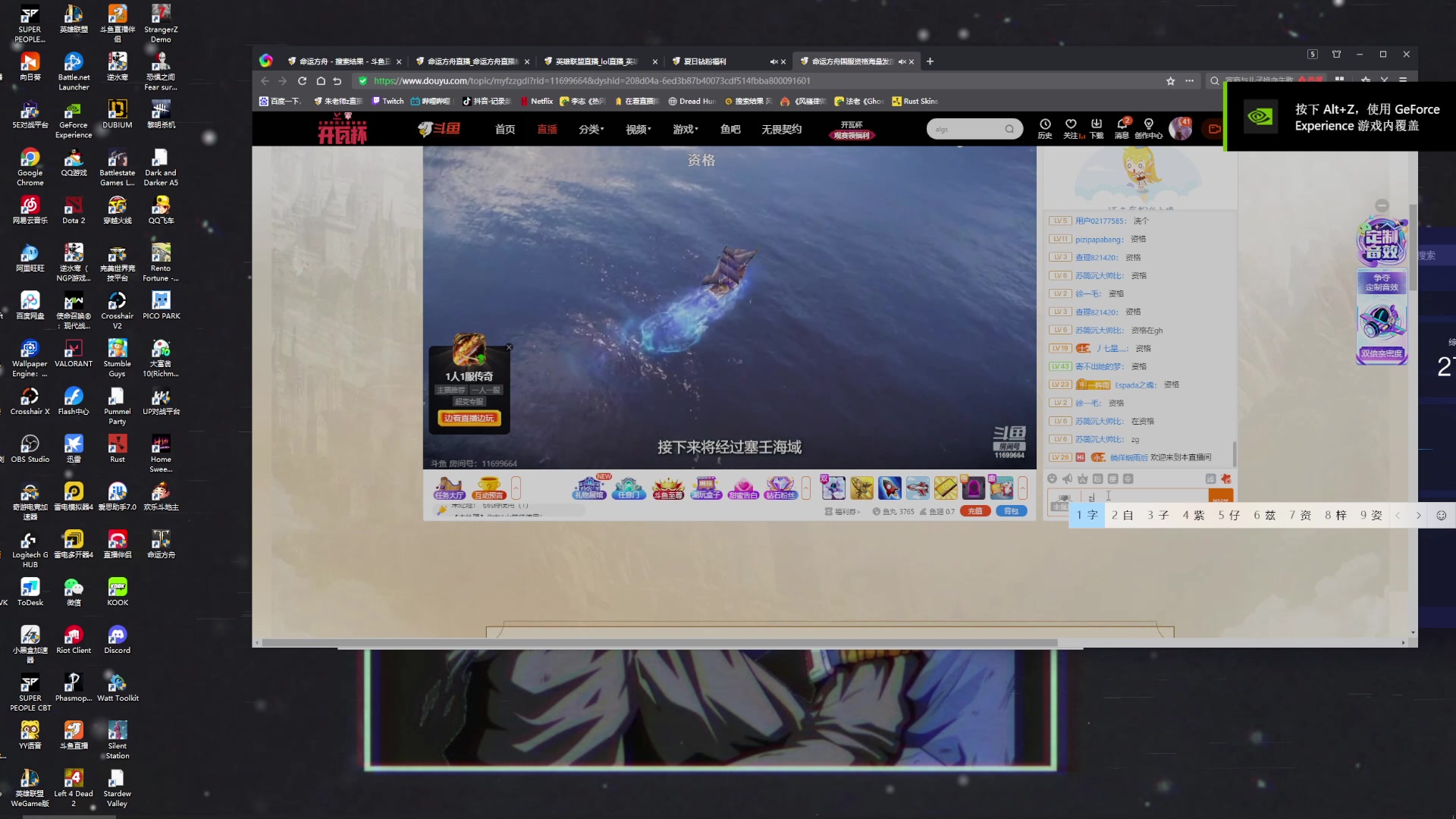1456x819 pixels.
Task: Open the 下载 download icon in Douyu header
Action: point(1097,128)
